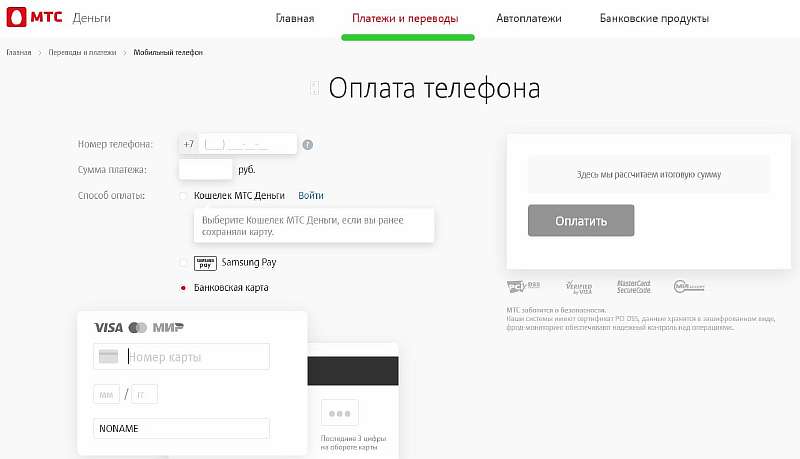This screenshot has width=800, height=459.
Task: Click the CVV three-digit code field
Action: click(x=340, y=413)
